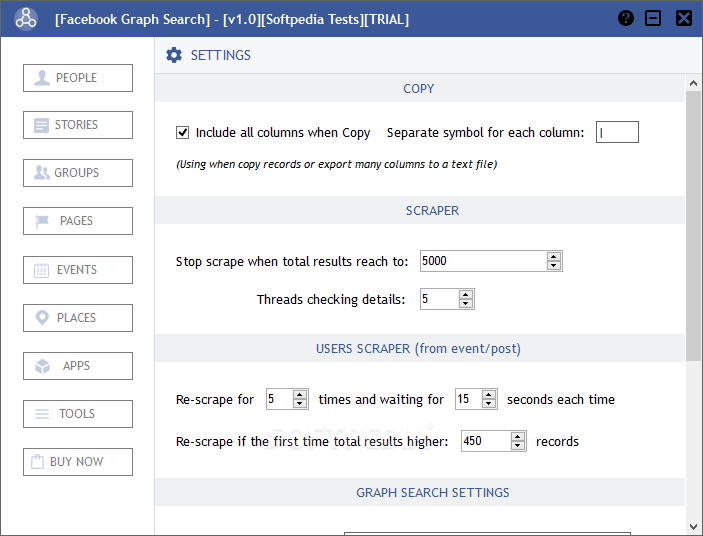Screen dimensions: 703x536
Task: Decrease Threads checking details value
Action: 466,303
